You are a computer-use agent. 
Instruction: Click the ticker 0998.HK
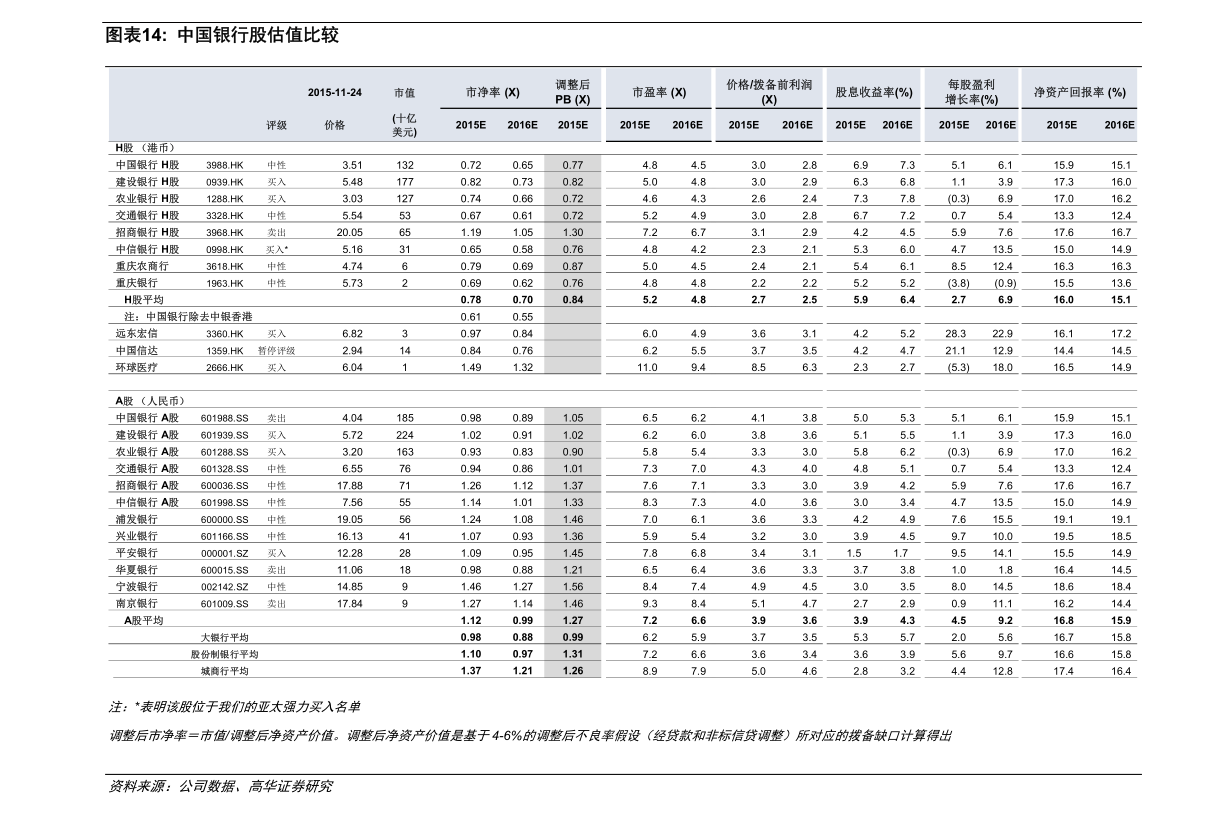(x=224, y=249)
